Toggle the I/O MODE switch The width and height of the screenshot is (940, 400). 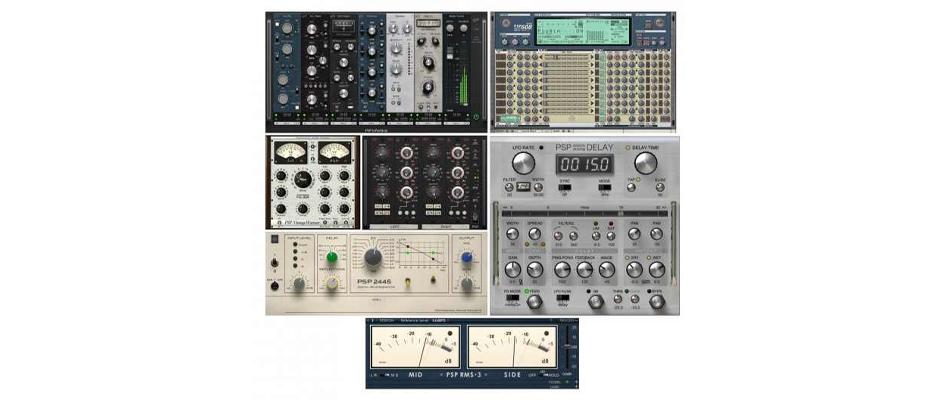[512, 297]
